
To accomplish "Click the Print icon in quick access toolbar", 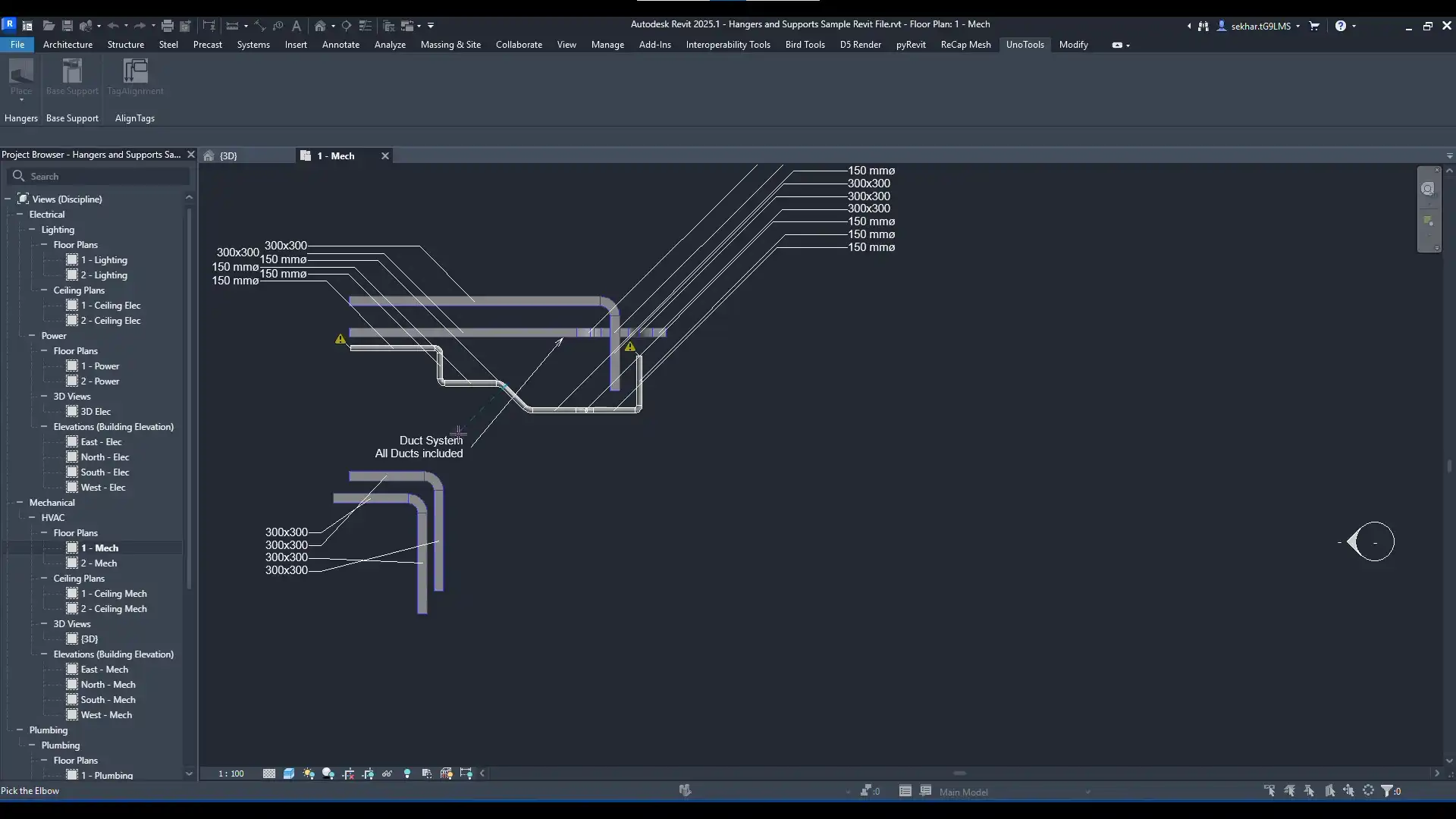I will coord(168,26).
